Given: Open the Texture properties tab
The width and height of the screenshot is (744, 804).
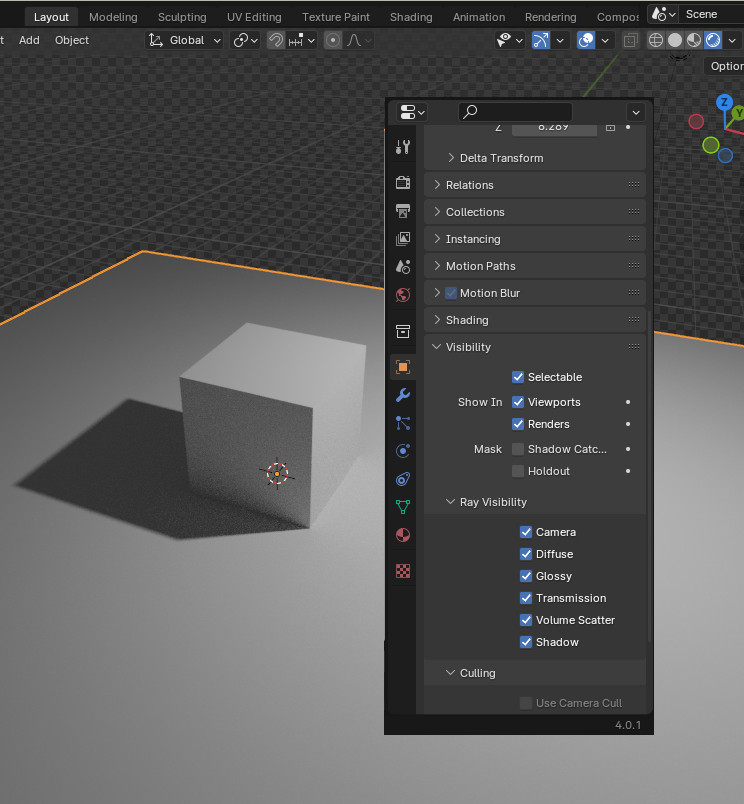Looking at the screenshot, I should coord(403,571).
